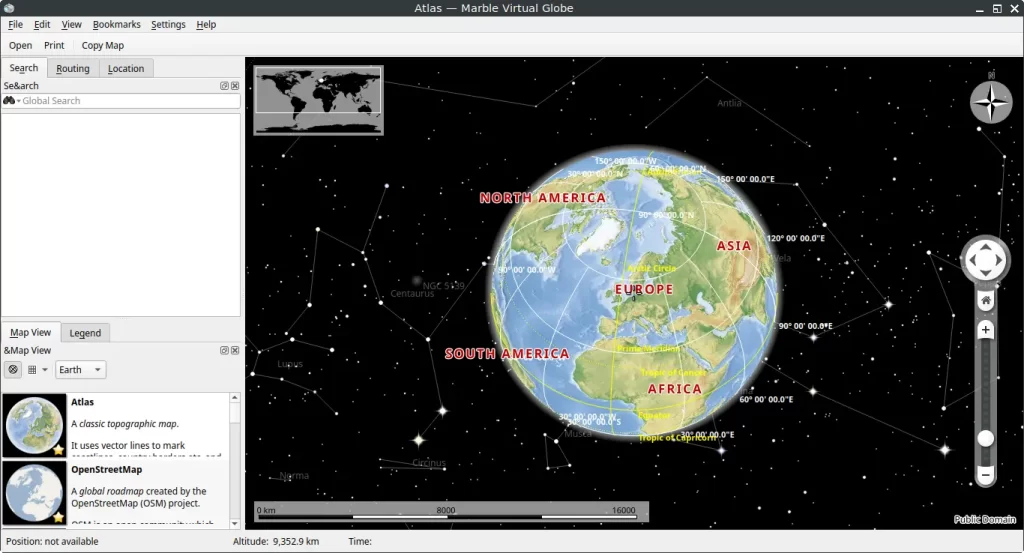Go to home location via house icon
This screenshot has height=553, width=1024.
point(985,300)
